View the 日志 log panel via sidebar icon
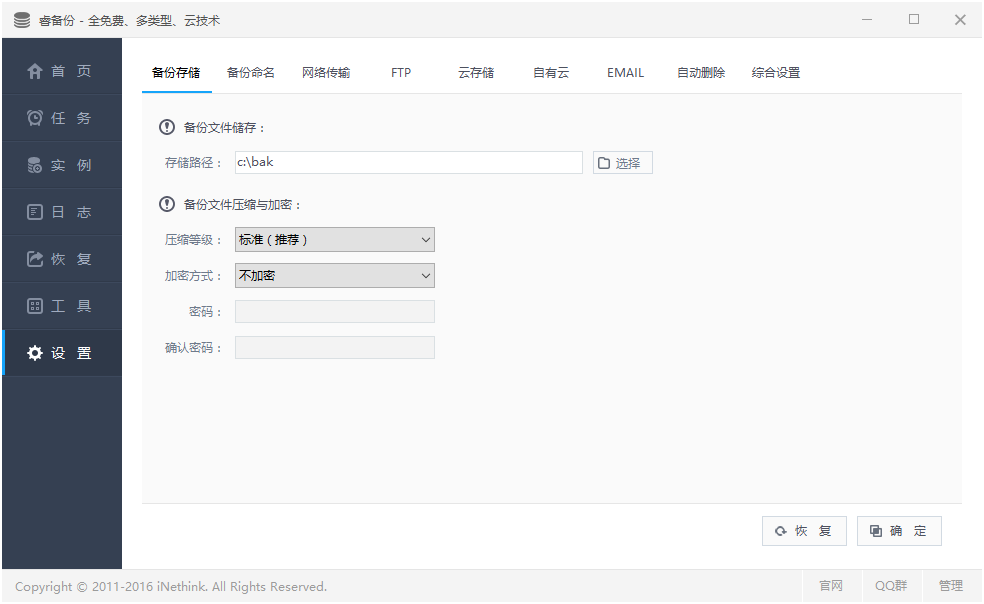 tap(62, 211)
